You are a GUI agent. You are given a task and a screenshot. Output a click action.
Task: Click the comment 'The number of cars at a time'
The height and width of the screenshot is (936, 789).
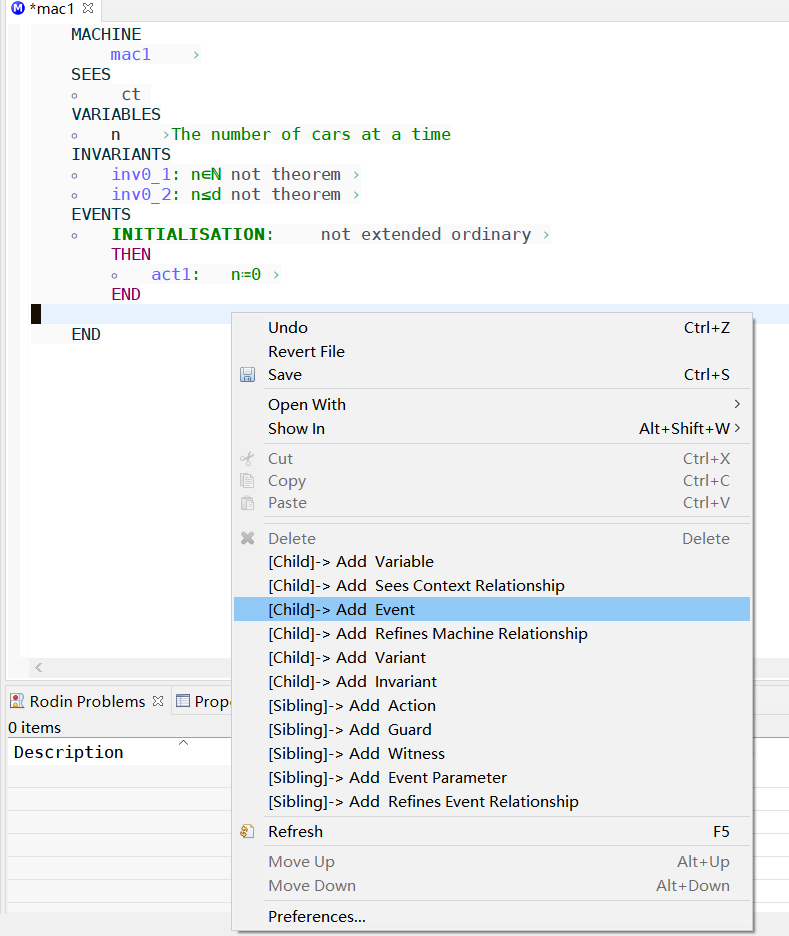coord(311,134)
